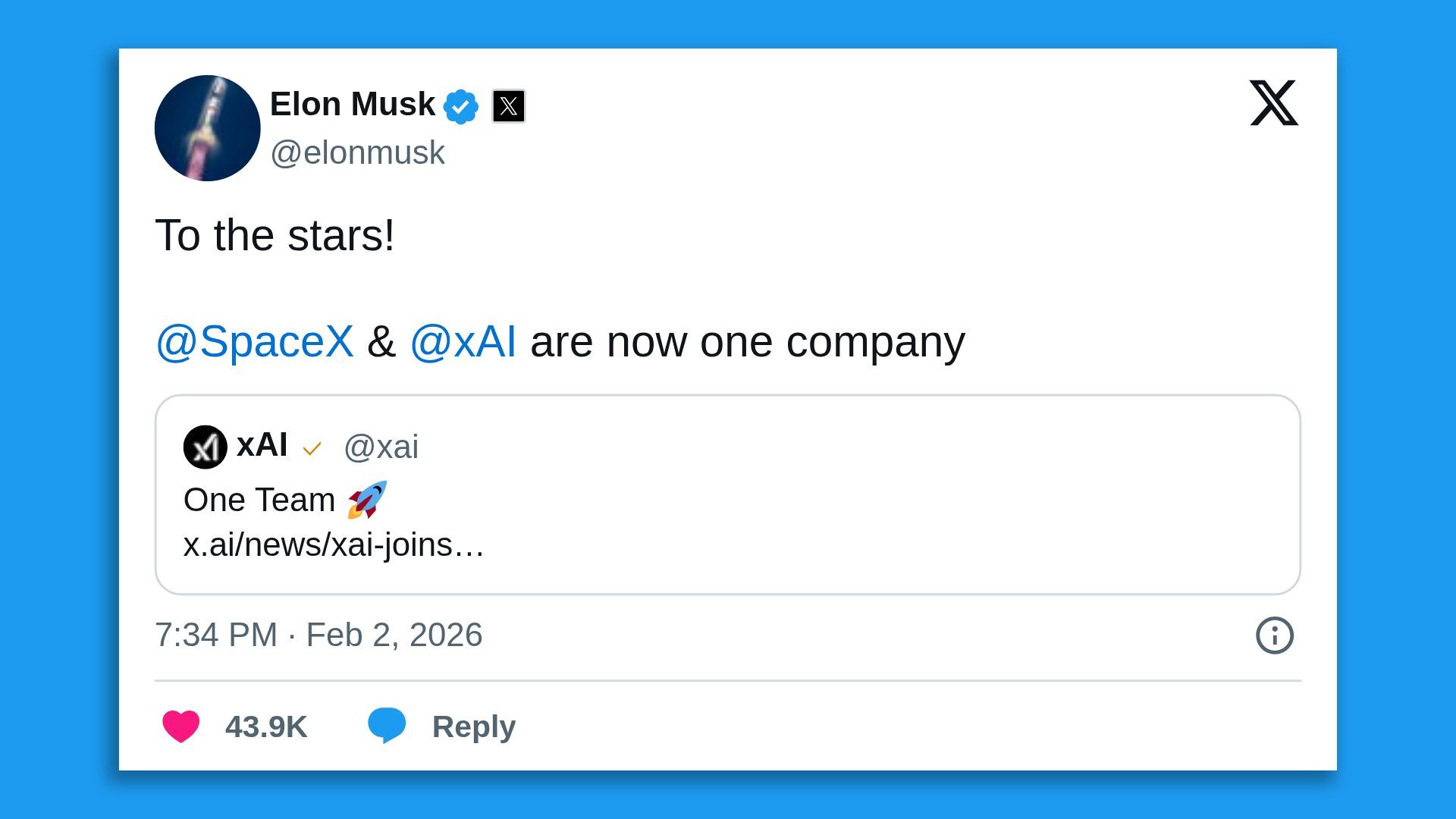
Task: Select the blue verified badge next to Elon Musk
Action: pyautogui.click(x=462, y=105)
